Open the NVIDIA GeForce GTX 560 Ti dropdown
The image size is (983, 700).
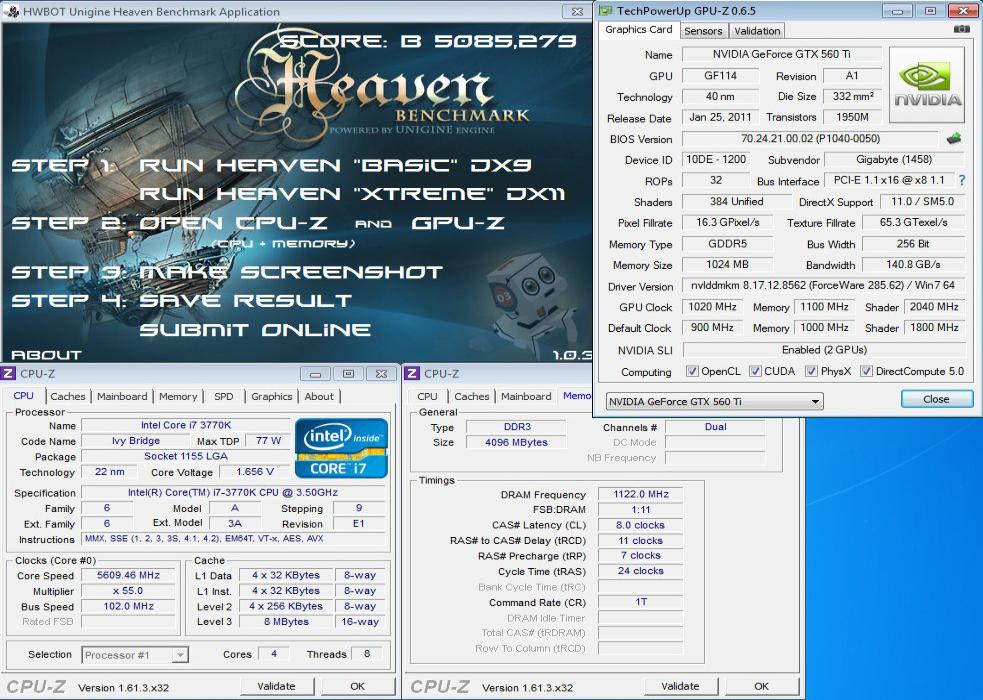click(715, 401)
